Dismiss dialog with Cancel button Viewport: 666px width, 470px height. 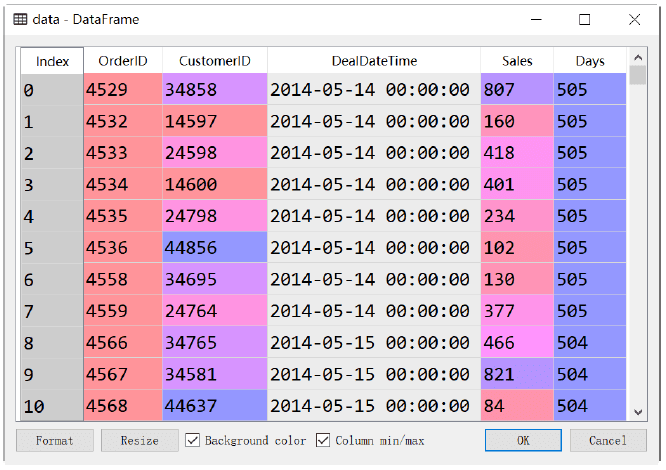click(608, 440)
